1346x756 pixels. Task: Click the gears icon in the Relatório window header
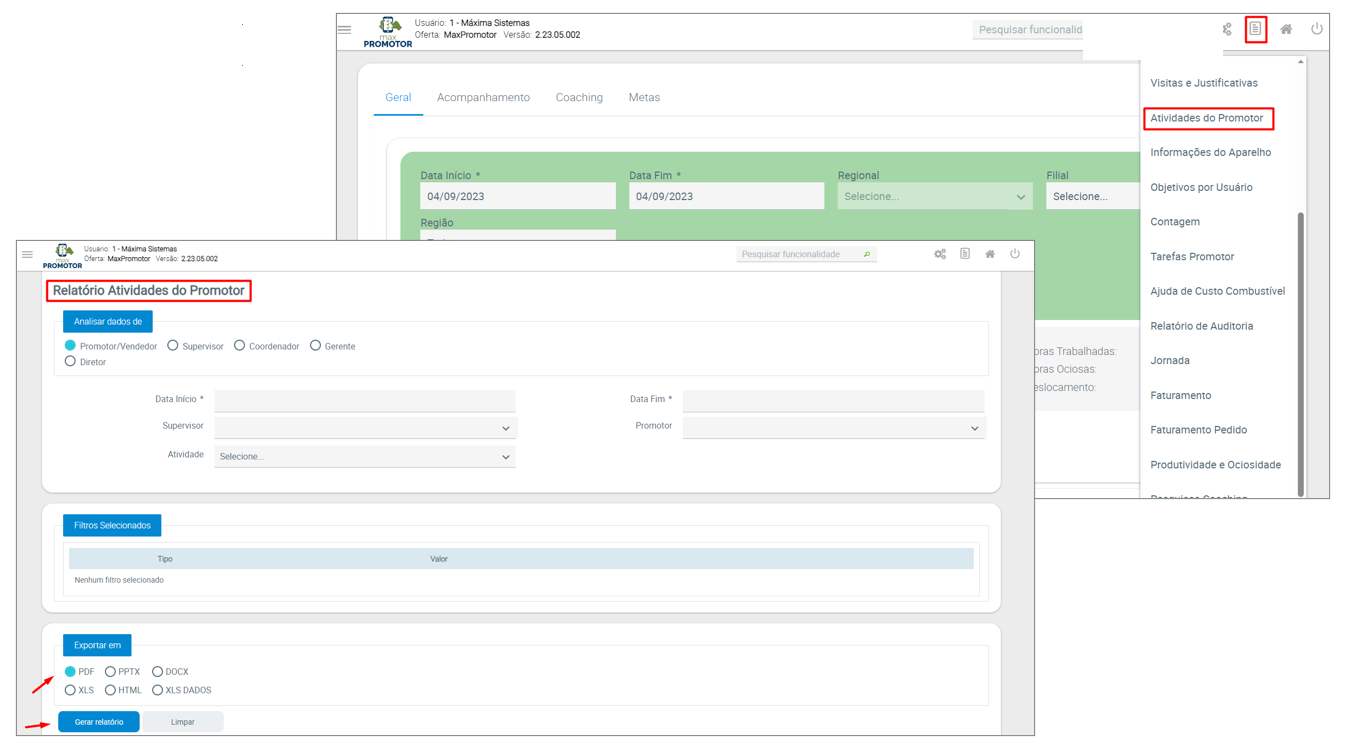[940, 255]
